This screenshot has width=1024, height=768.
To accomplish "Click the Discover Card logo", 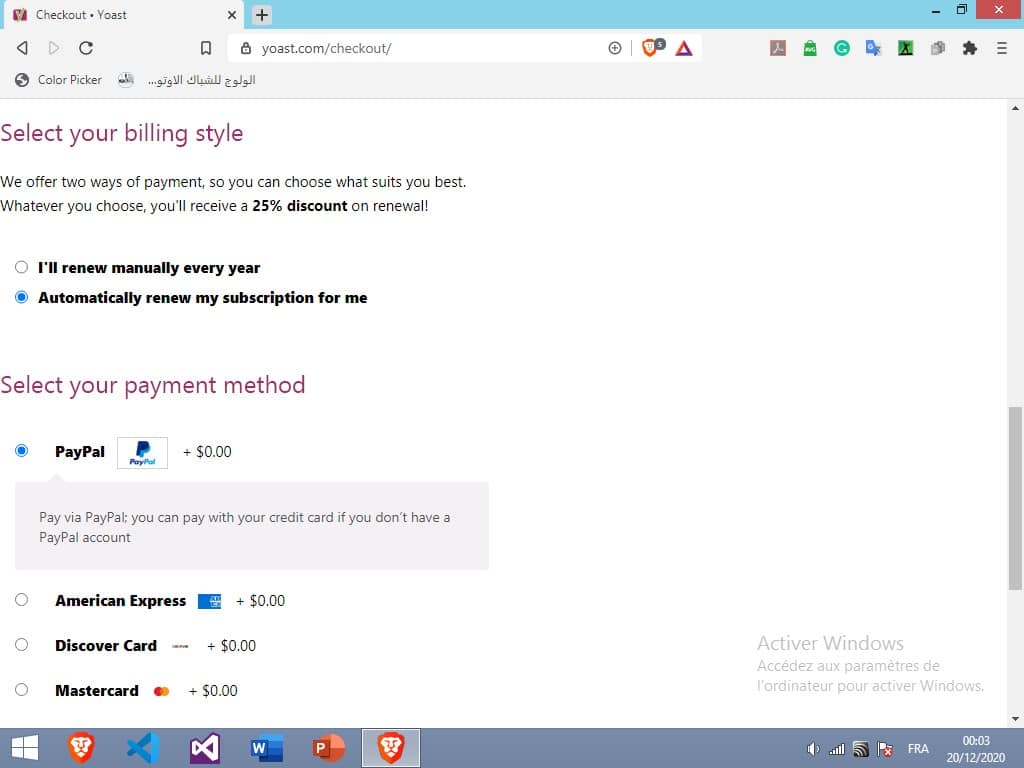I will click(180, 646).
